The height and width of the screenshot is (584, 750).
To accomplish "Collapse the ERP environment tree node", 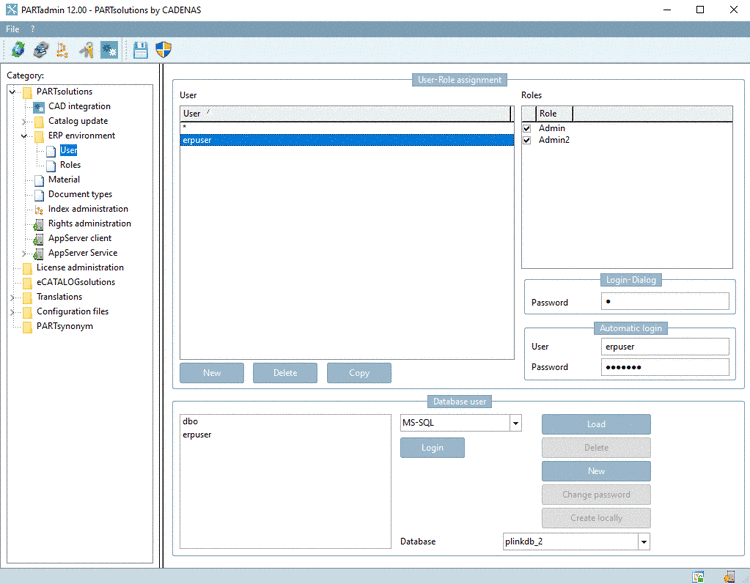I will tap(25, 136).
